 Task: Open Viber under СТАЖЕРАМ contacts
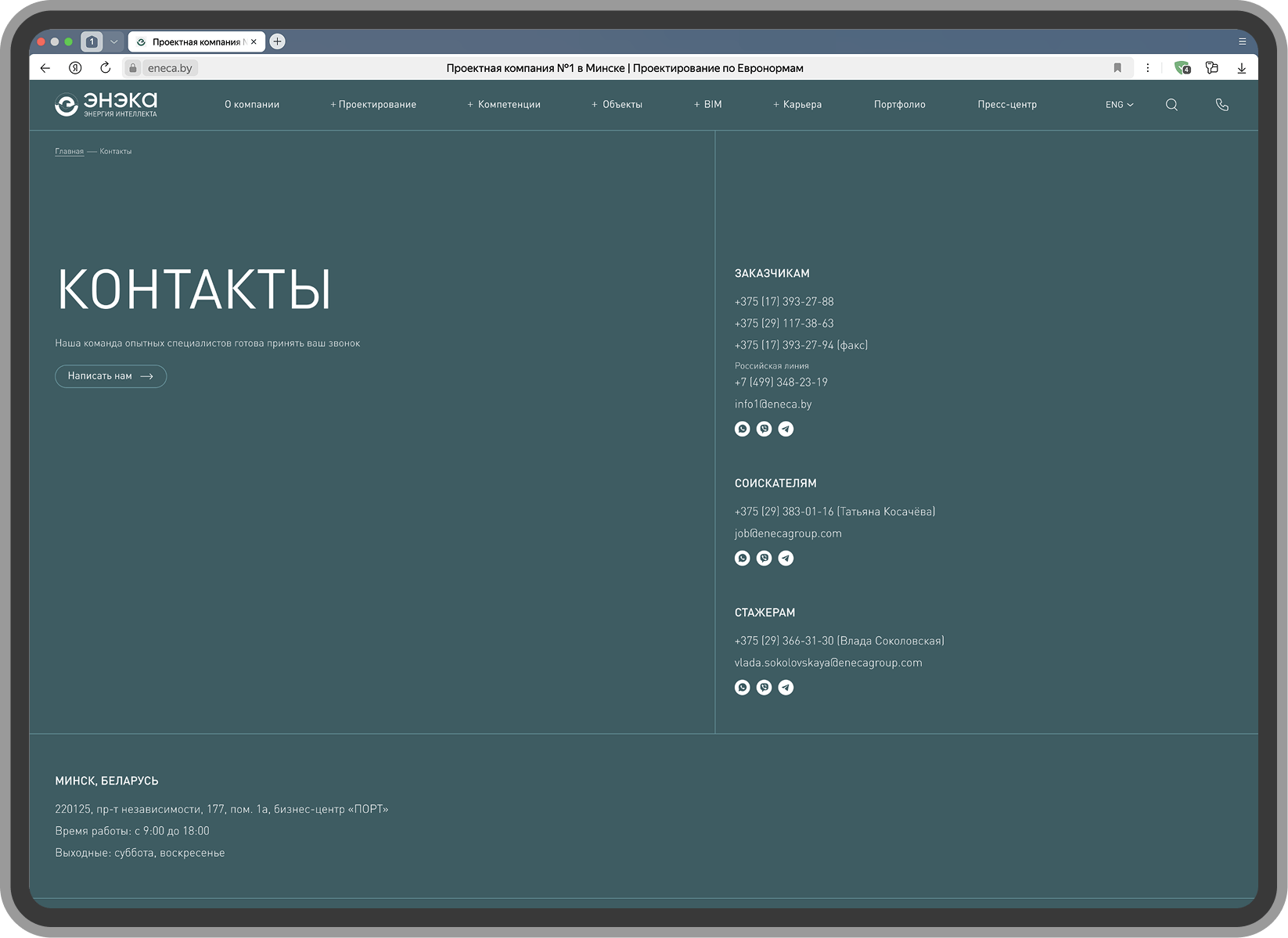765,688
